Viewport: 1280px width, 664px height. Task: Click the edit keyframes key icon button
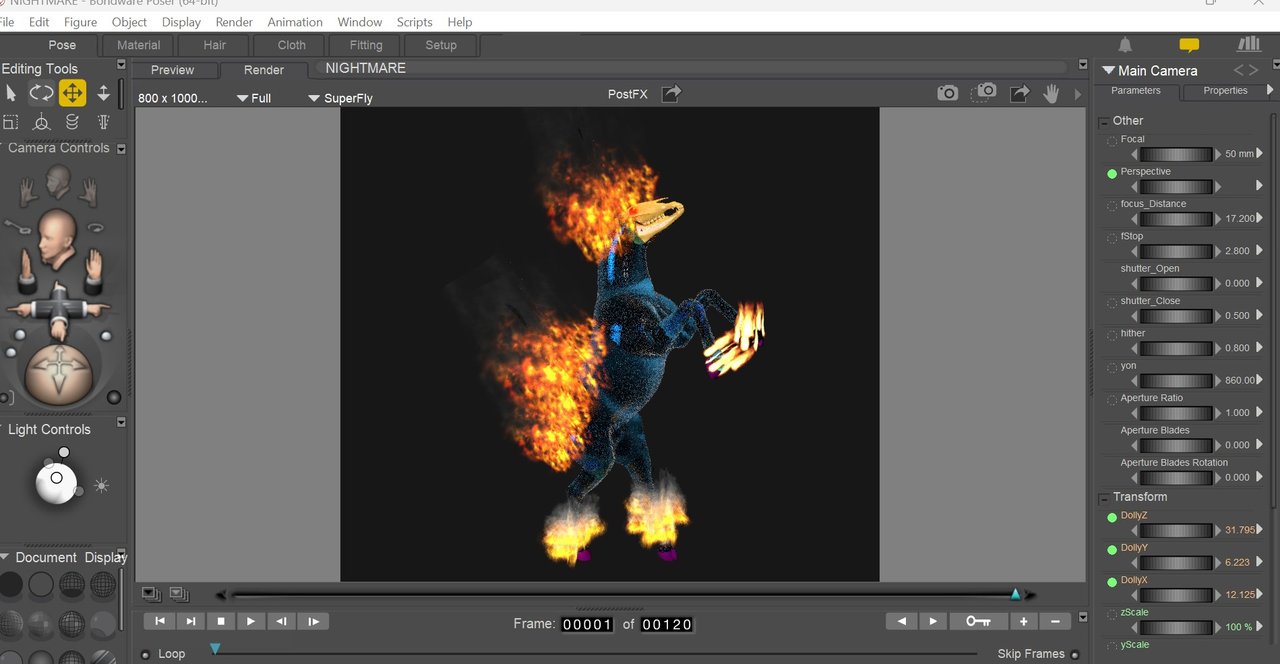click(x=978, y=621)
